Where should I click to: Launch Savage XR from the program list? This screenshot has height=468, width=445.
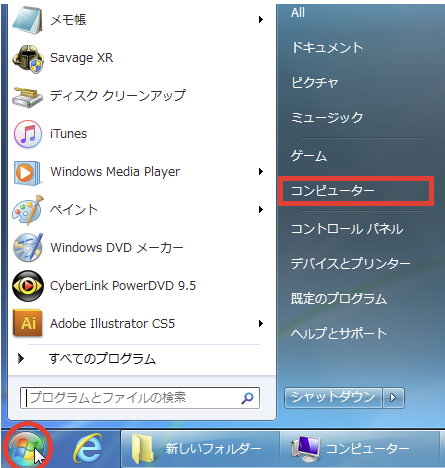tap(81, 58)
